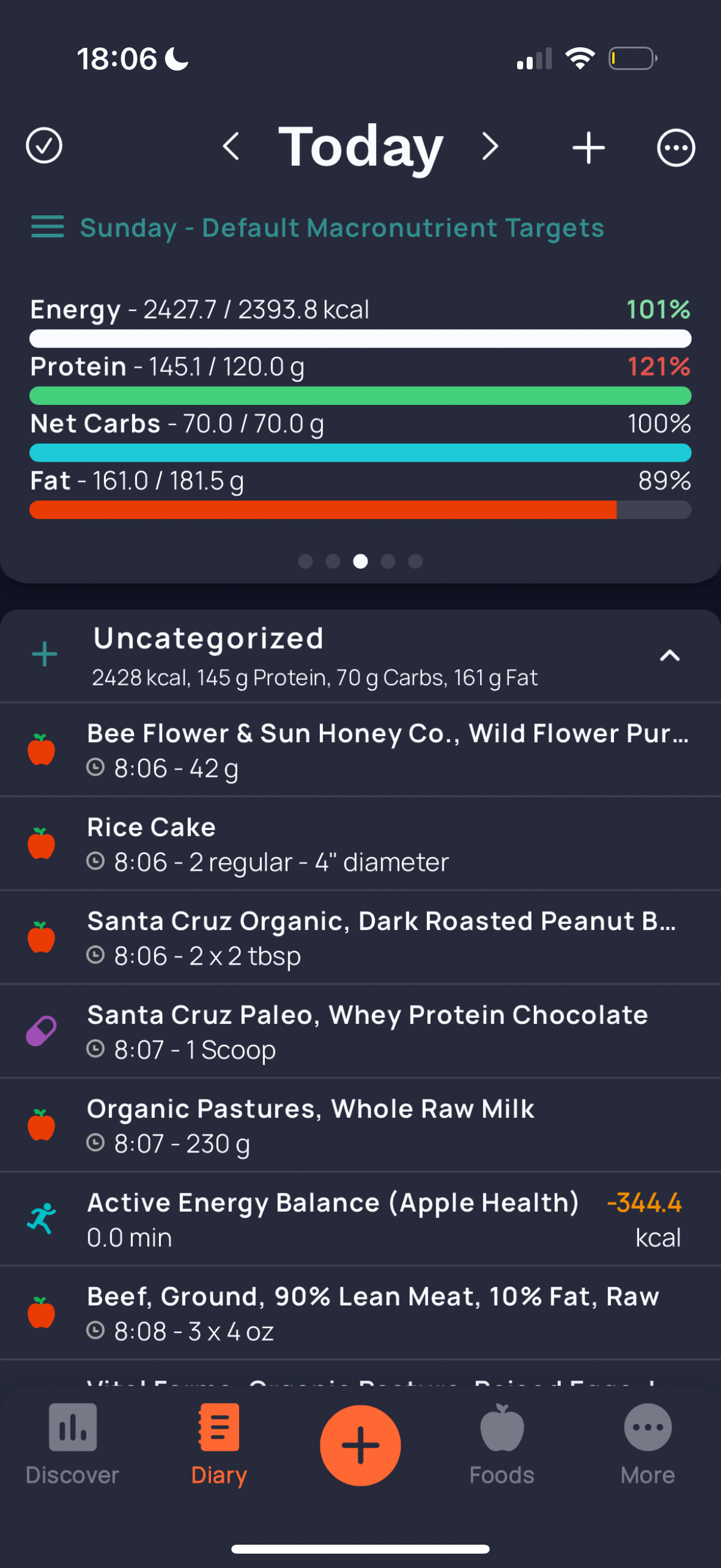The image size is (721, 1568).
Task: Open Whey Protein Chocolate supplement entry
Action: click(x=360, y=1032)
